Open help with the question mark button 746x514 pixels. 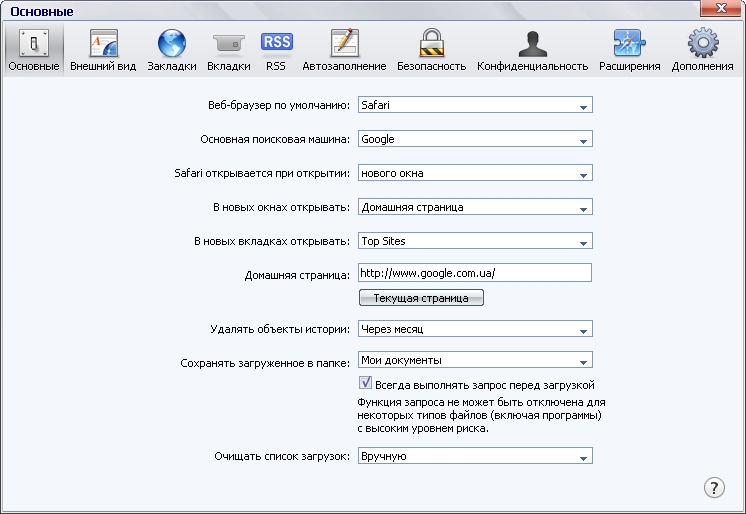tap(714, 487)
